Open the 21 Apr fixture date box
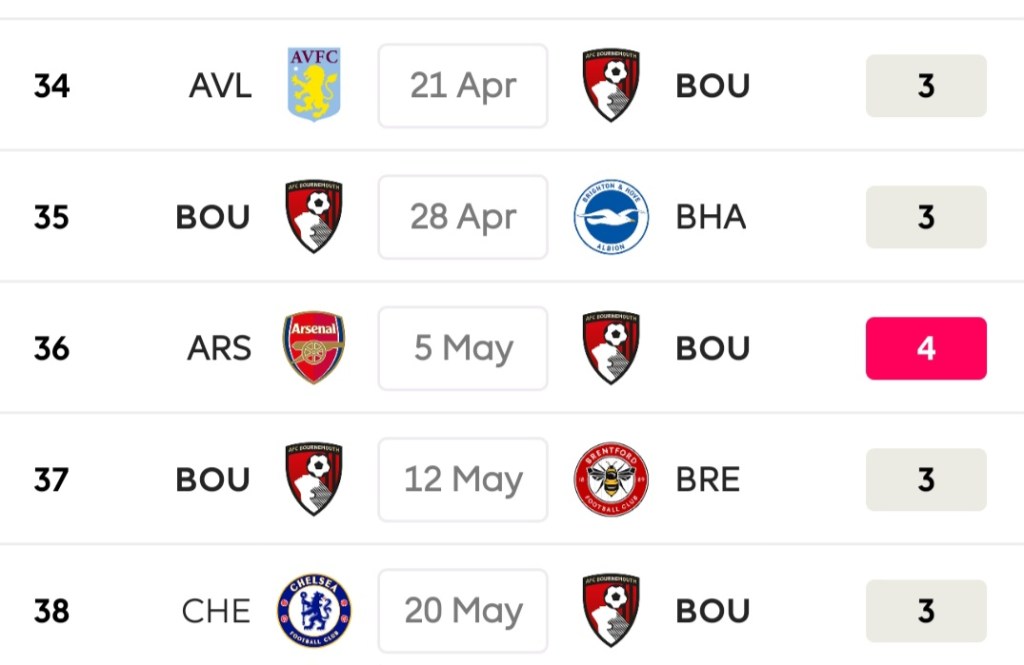 point(463,86)
